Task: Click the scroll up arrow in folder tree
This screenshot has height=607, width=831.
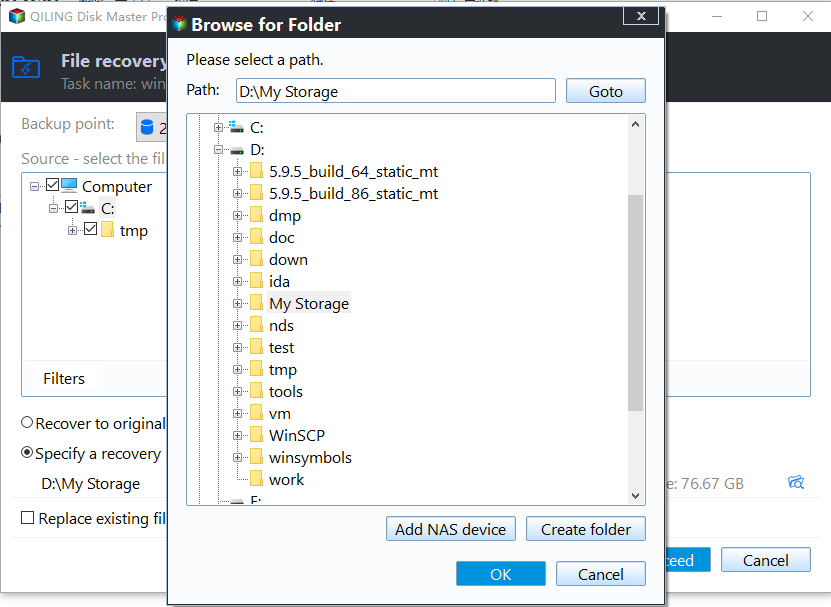Action: [635, 124]
